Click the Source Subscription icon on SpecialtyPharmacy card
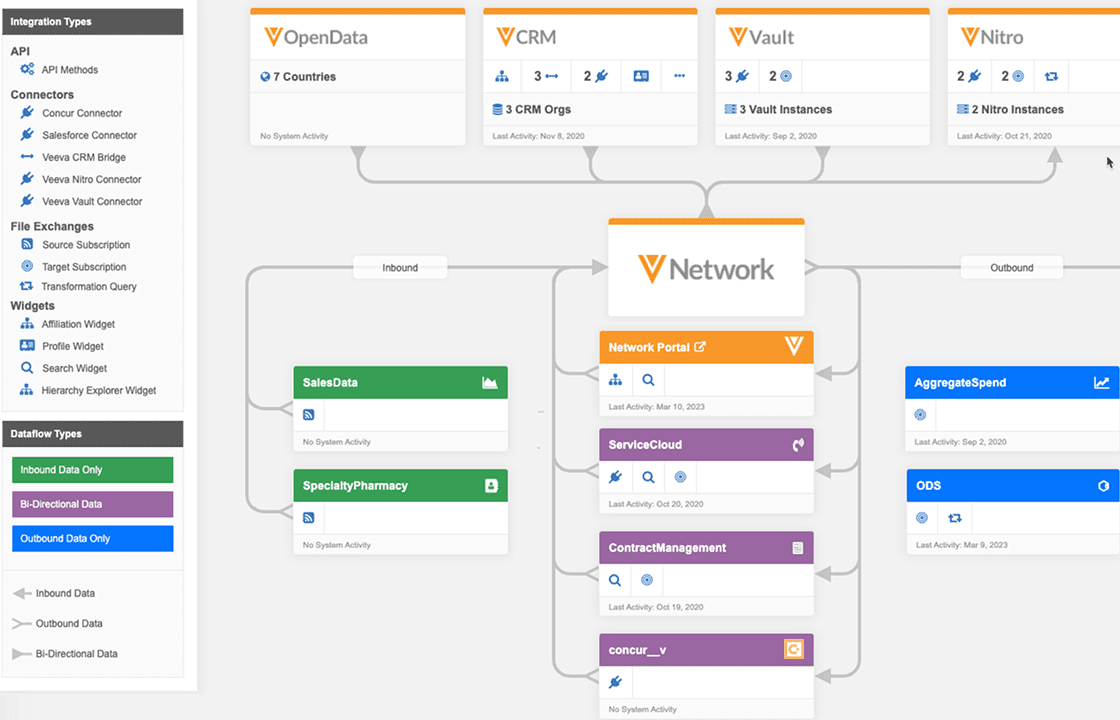This screenshot has height=720, width=1120. click(309, 517)
